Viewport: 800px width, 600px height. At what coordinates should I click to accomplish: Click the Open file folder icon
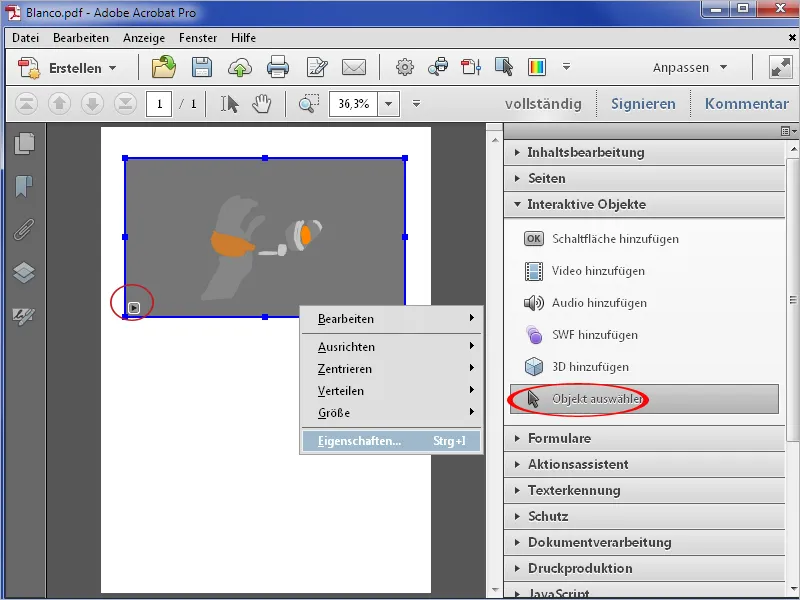coord(164,67)
